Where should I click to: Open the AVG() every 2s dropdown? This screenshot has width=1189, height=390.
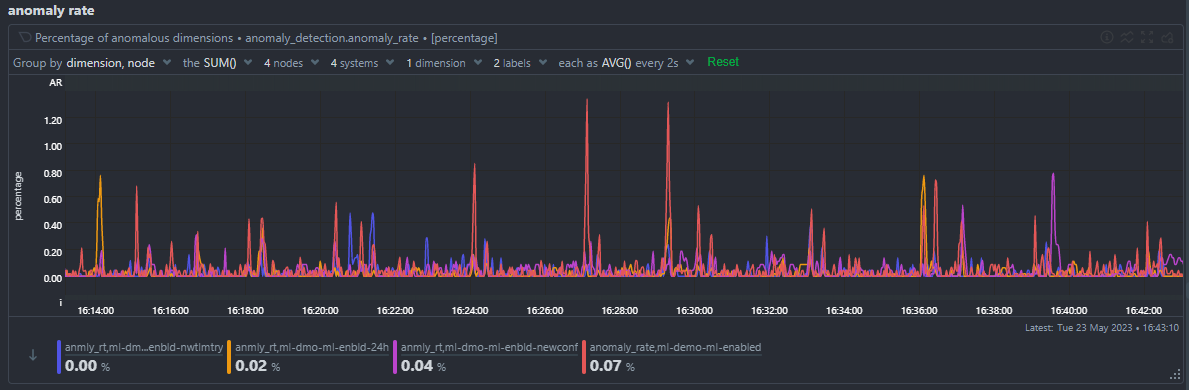coord(626,63)
